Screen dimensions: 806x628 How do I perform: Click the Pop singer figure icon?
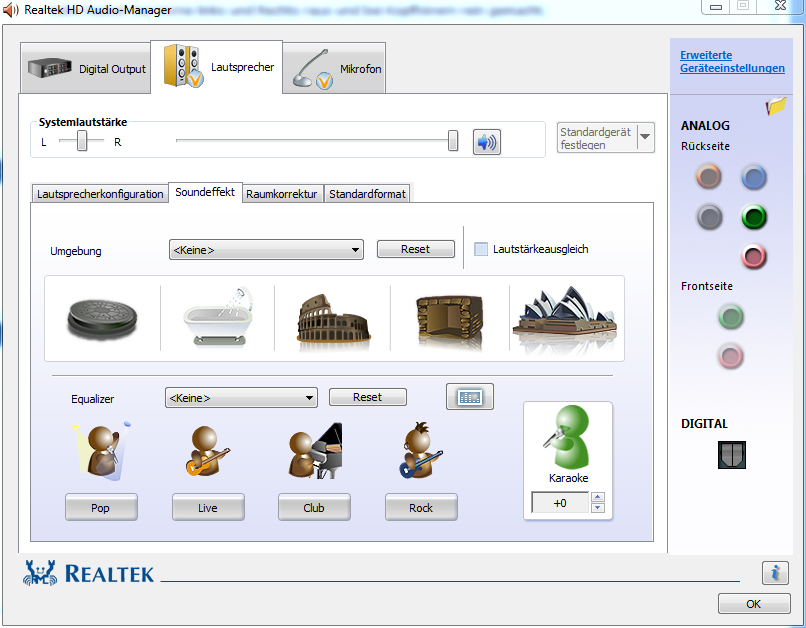102,452
